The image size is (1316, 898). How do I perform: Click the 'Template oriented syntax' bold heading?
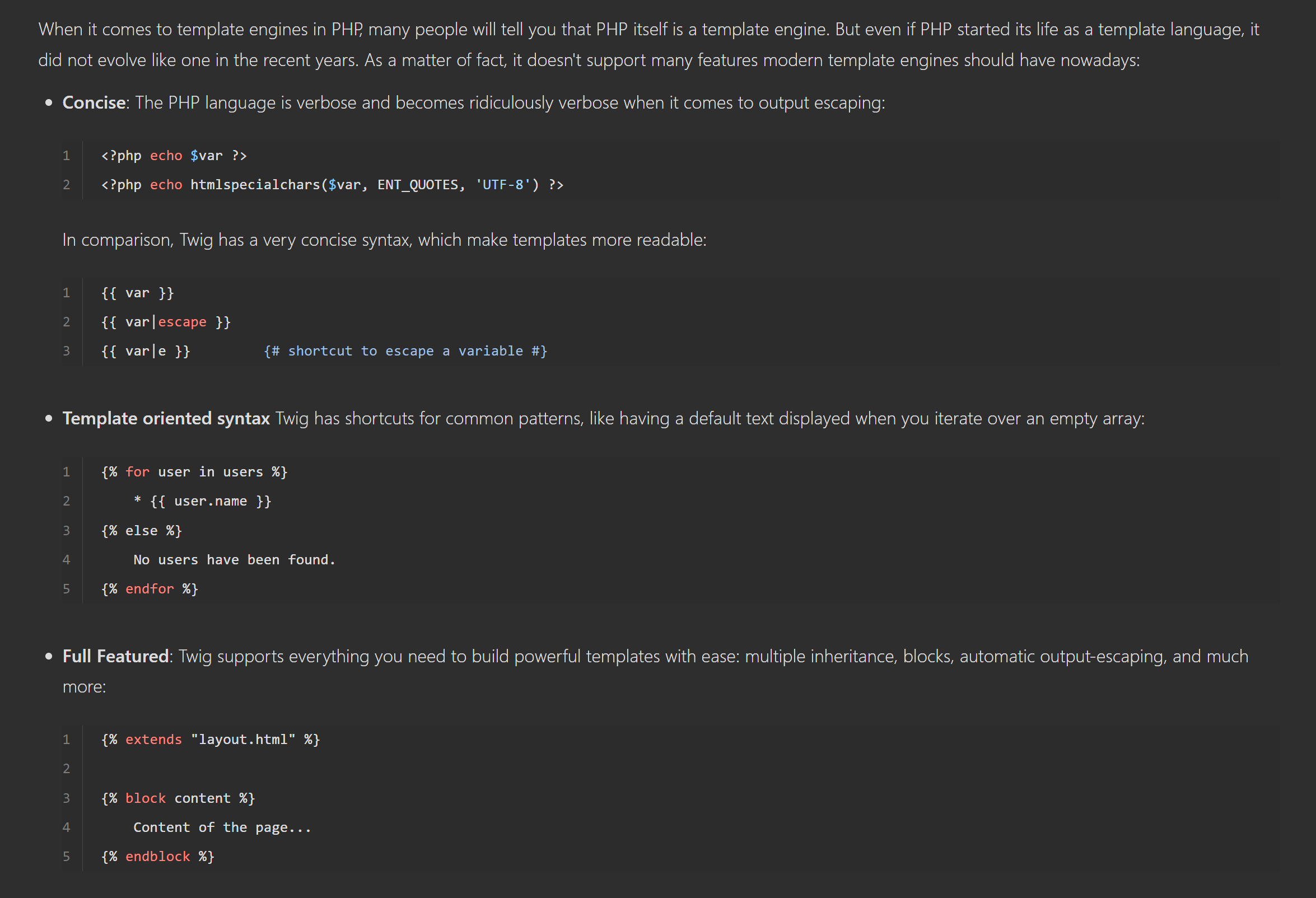pyautogui.click(x=166, y=418)
